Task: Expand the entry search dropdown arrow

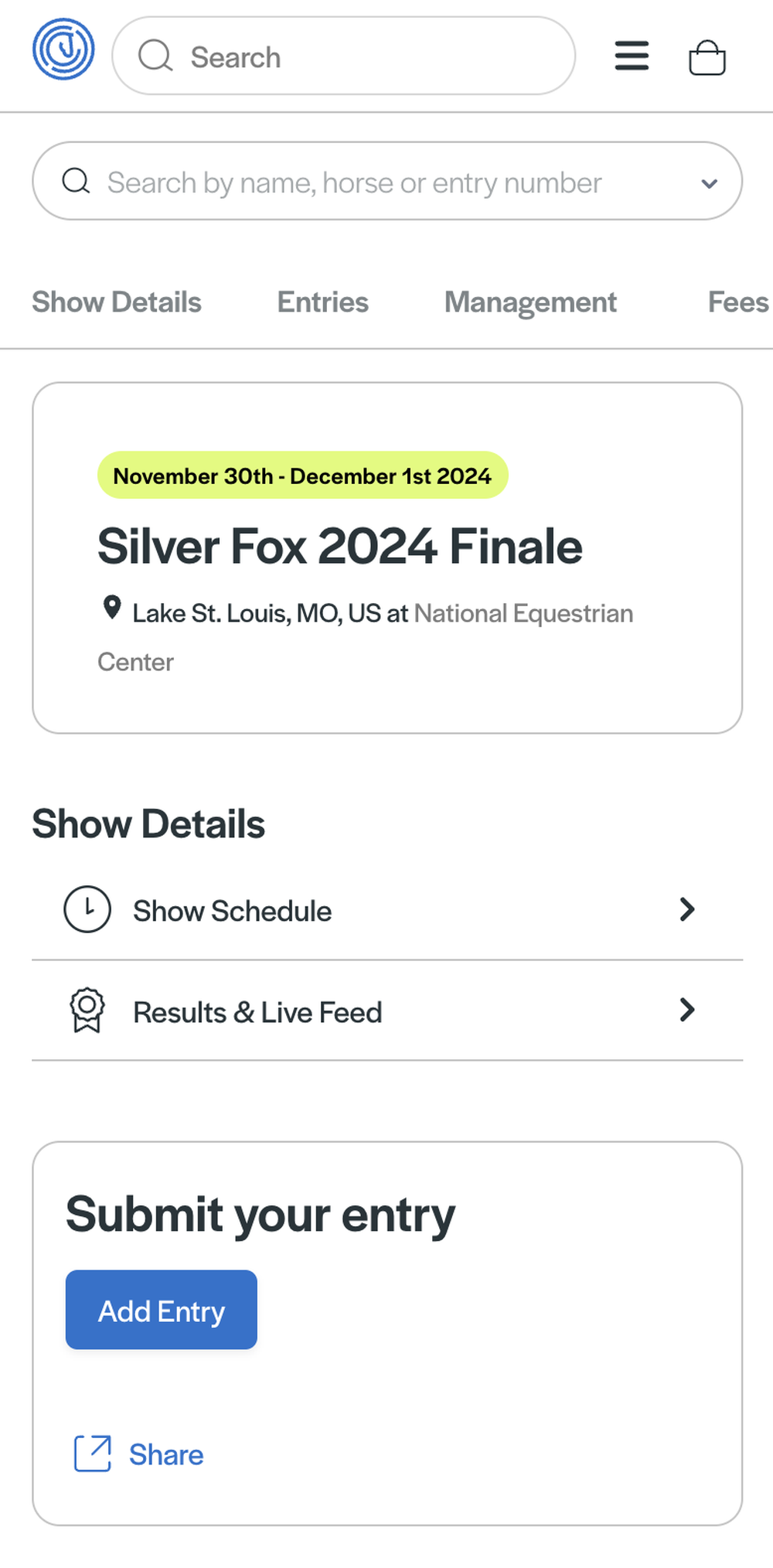Action: [x=709, y=183]
